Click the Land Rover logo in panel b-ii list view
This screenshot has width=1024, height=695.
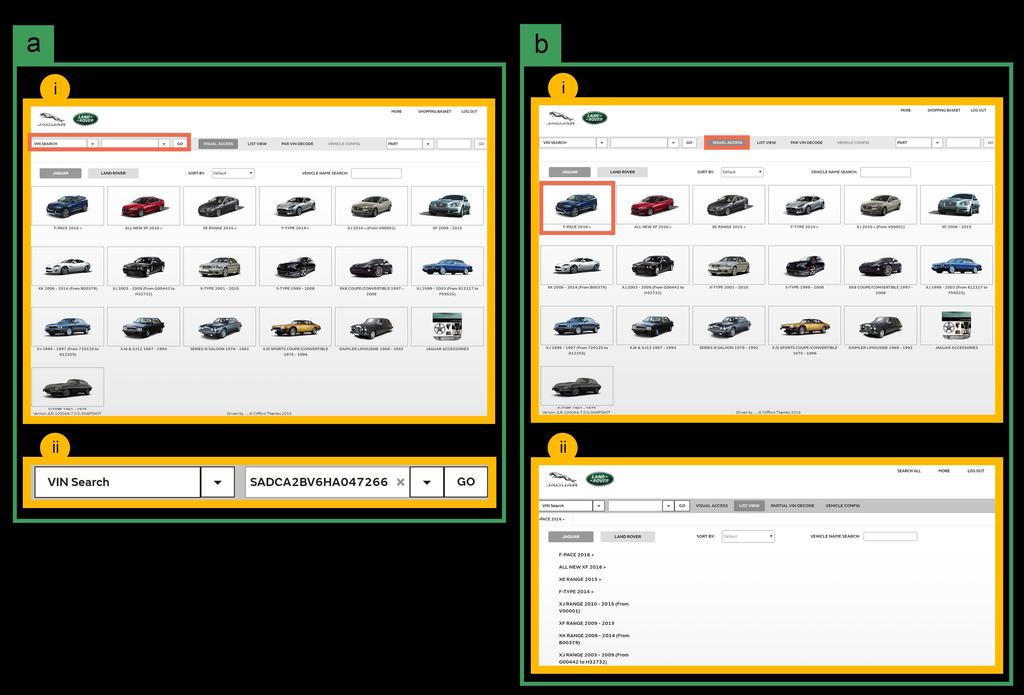pos(600,479)
